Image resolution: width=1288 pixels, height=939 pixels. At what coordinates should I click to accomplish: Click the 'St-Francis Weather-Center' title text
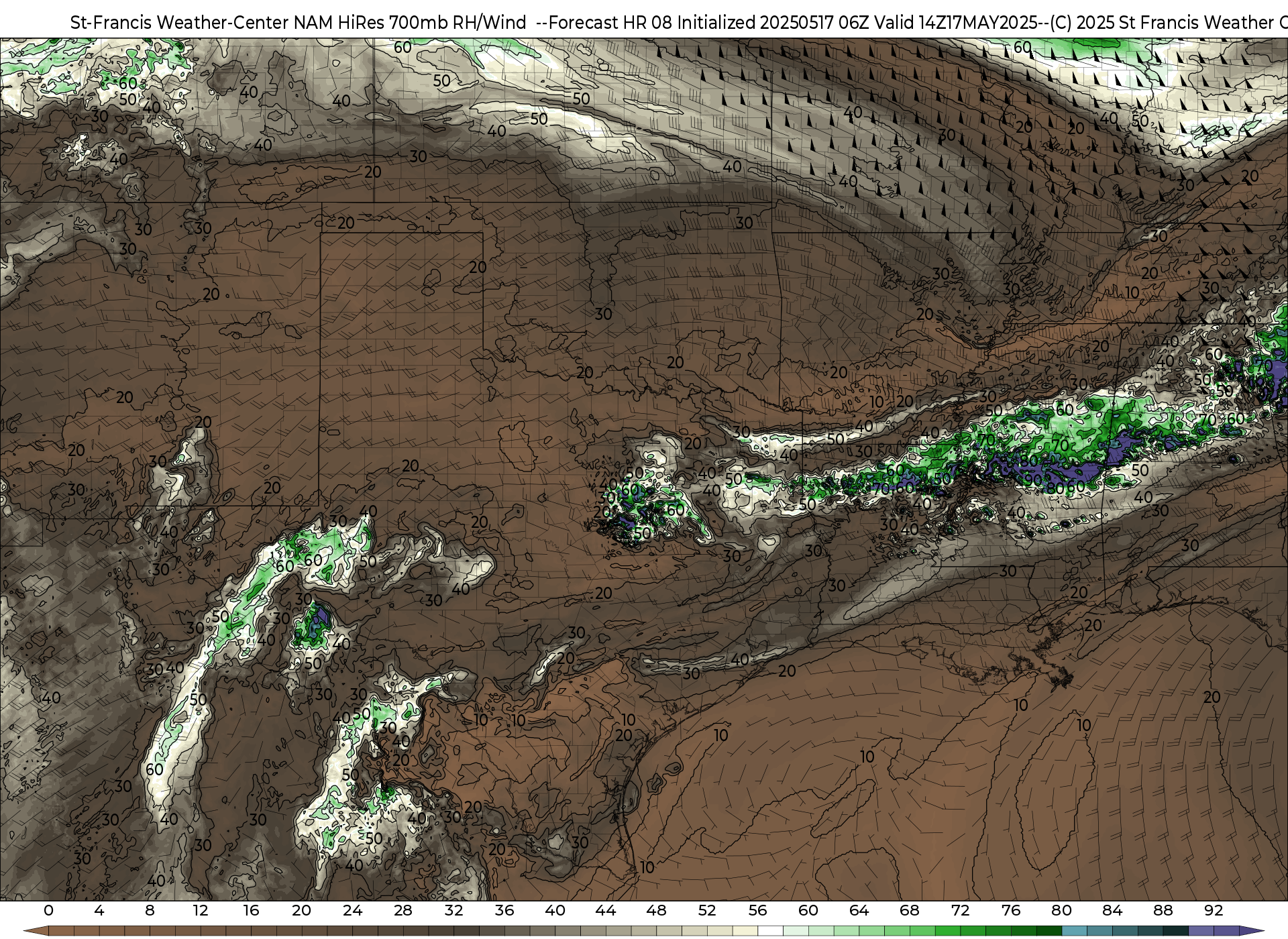[x=180, y=23]
